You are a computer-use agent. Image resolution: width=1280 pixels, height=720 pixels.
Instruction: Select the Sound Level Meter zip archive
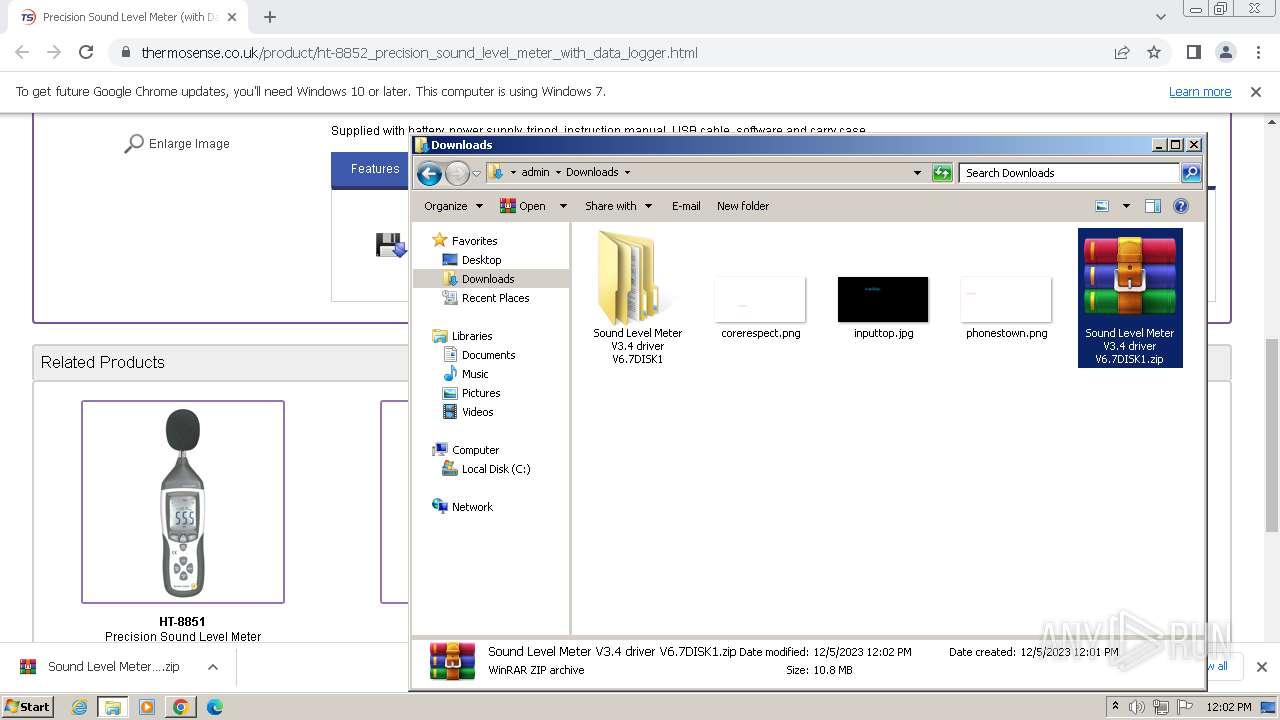click(1130, 297)
